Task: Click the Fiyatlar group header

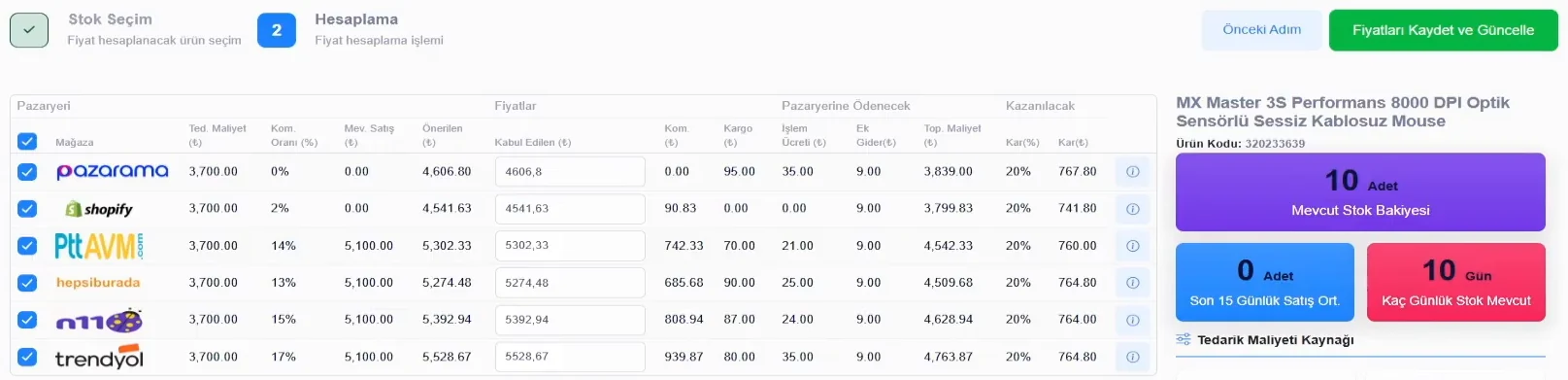Action: pyautogui.click(x=516, y=106)
